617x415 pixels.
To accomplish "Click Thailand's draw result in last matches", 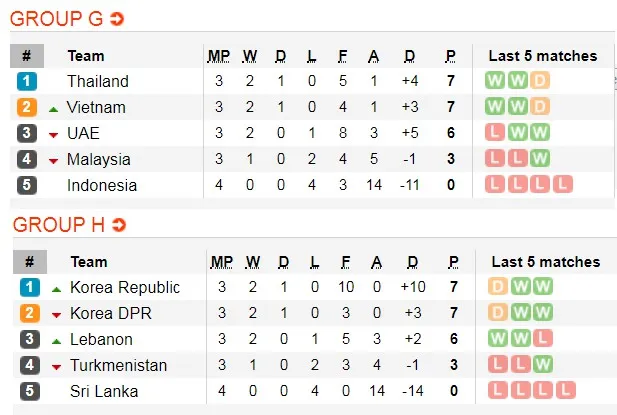I will click(540, 81).
